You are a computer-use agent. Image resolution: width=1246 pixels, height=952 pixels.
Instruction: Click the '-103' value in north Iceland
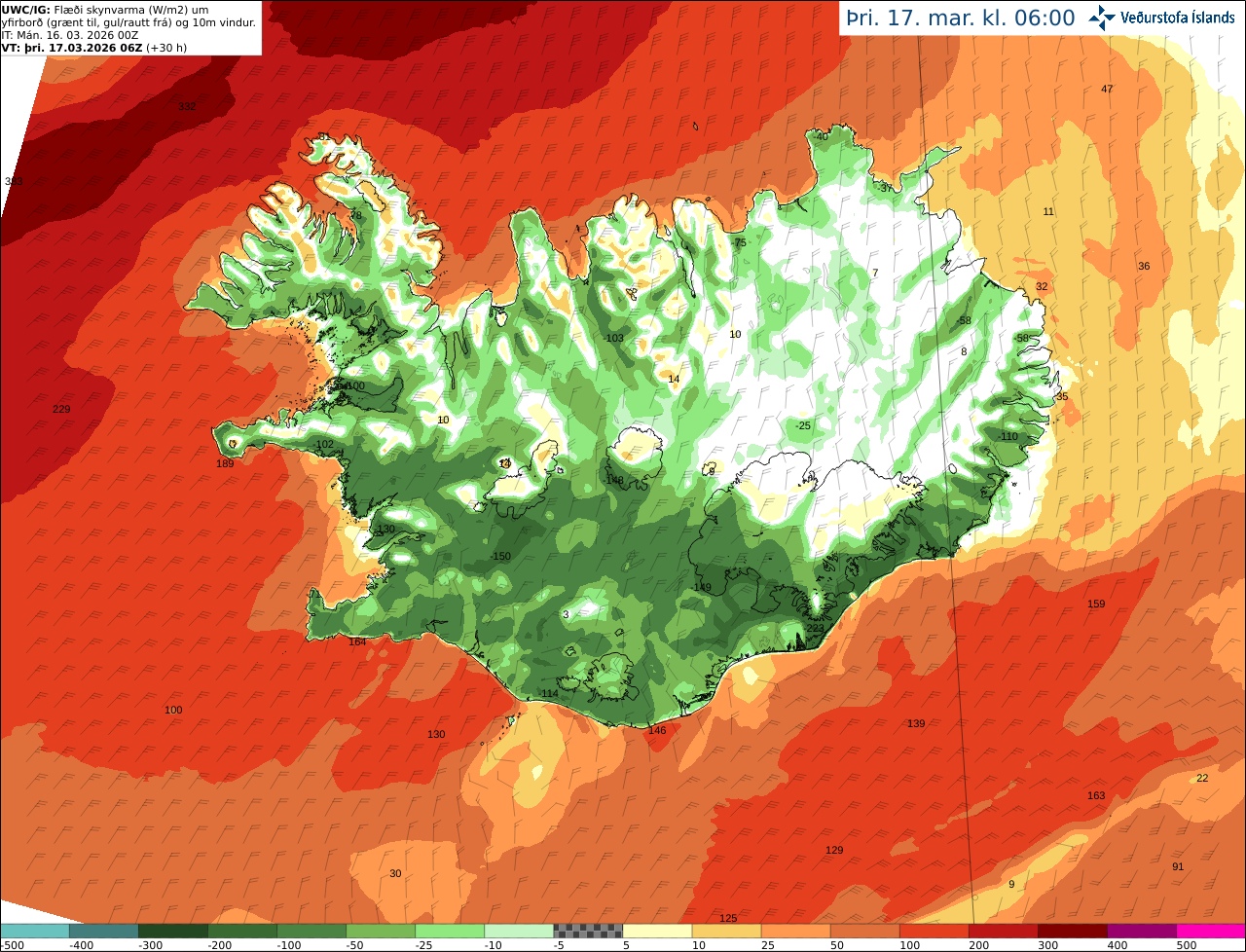tap(614, 338)
